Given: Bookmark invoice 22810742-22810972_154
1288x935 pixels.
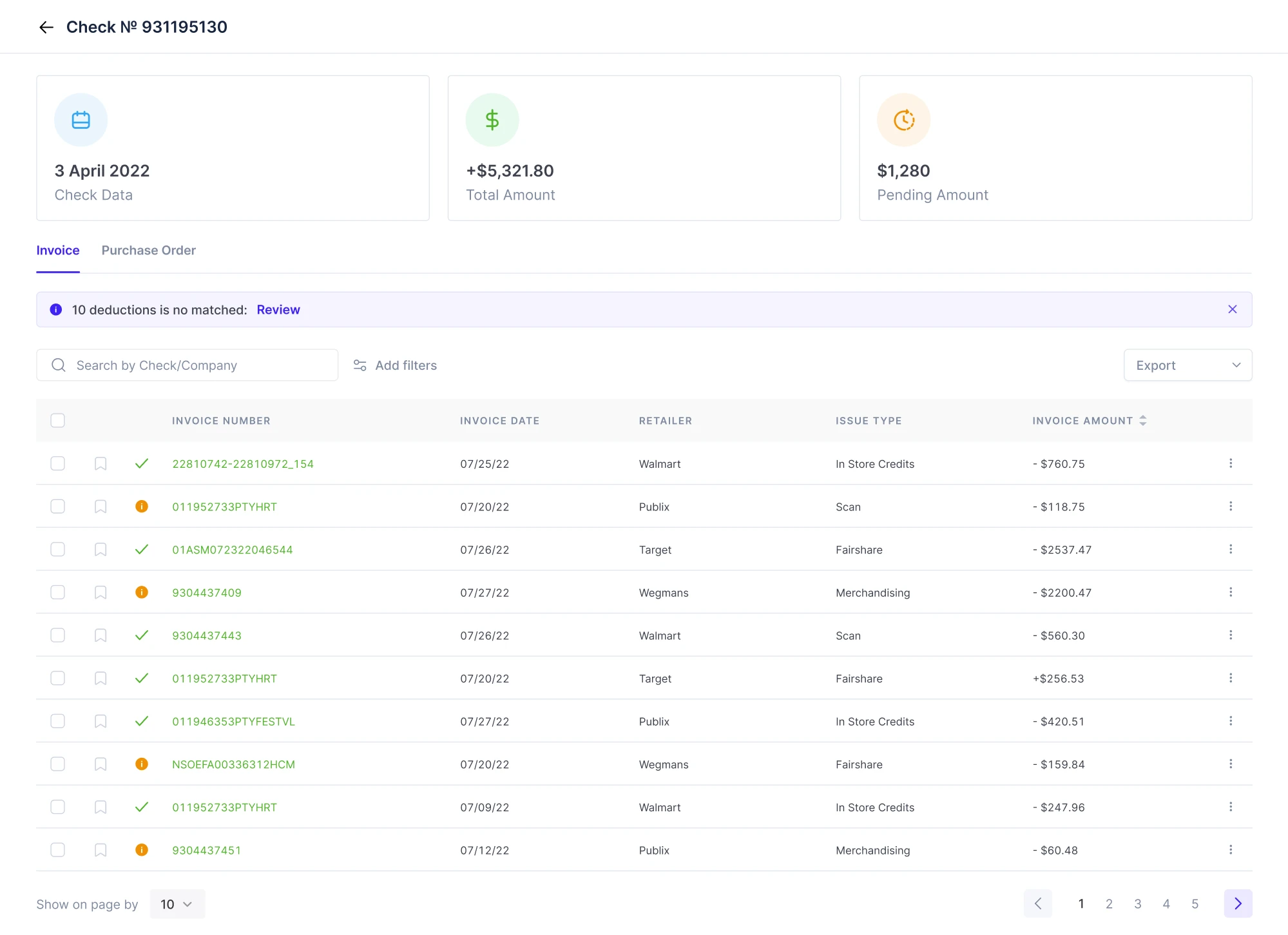Looking at the screenshot, I should click(100, 463).
